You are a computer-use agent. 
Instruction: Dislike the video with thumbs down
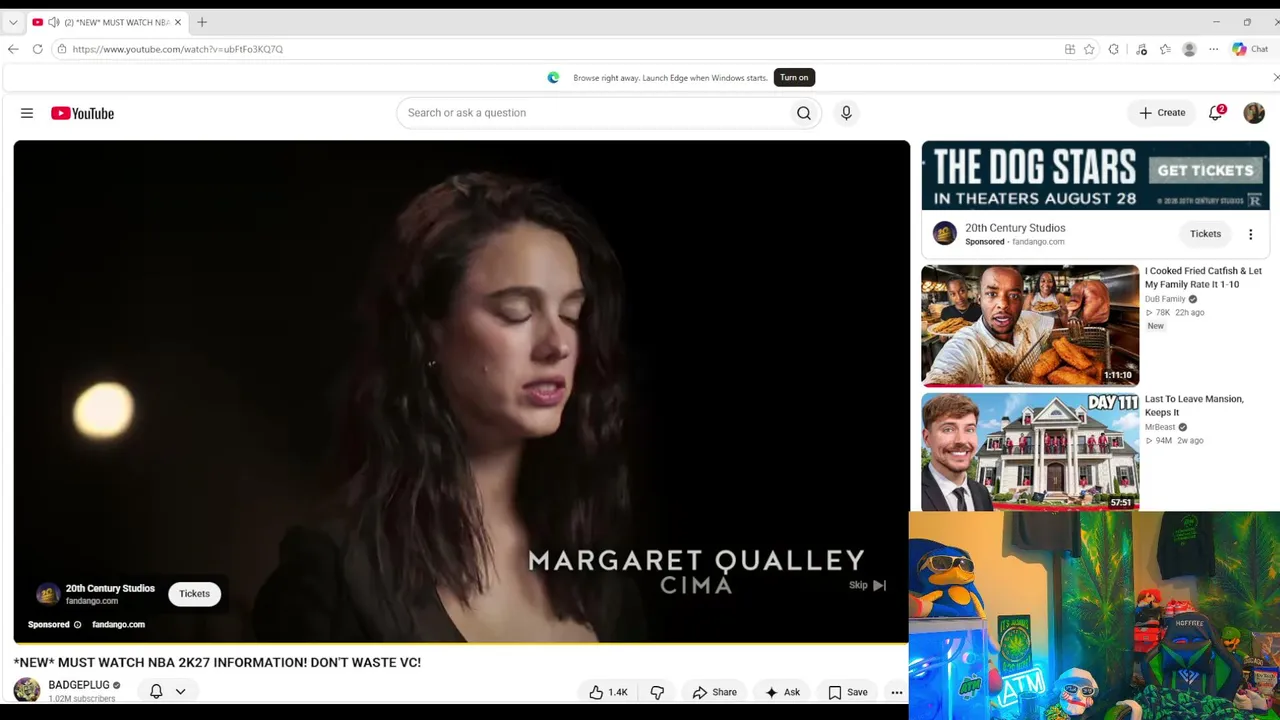coord(657,692)
